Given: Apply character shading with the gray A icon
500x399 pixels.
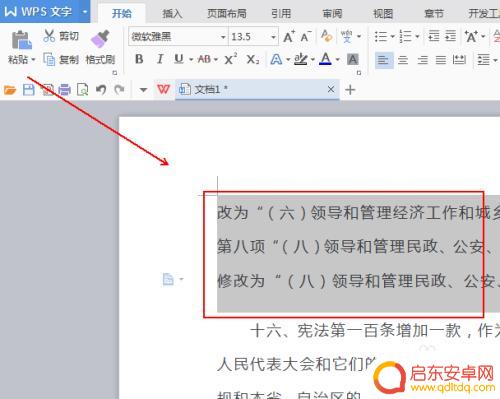Looking at the screenshot, I should [353, 60].
